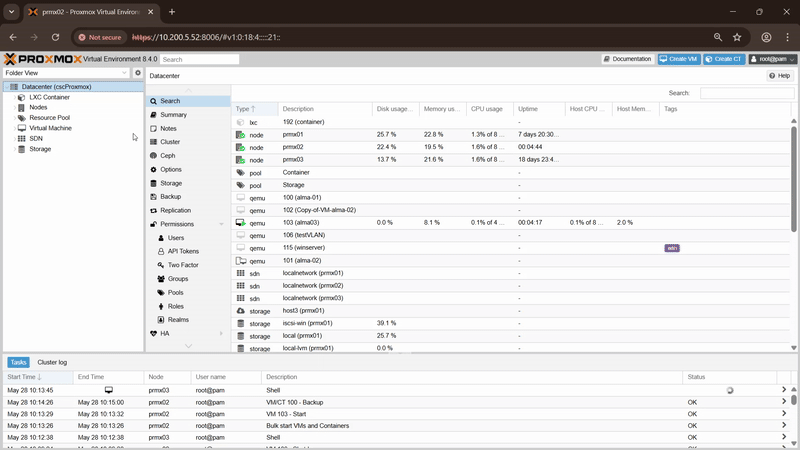
Task: Expand the Virtual Machine tree node
Action: [14, 128]
